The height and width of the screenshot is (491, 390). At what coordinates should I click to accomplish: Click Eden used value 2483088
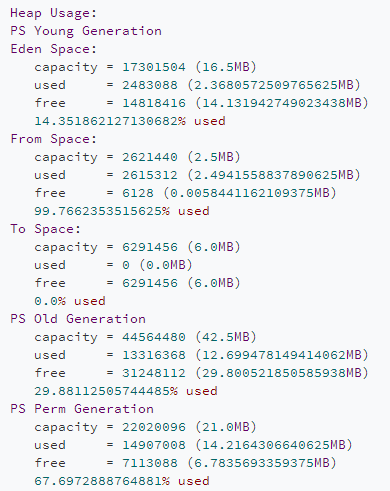[x=150, y=85]
